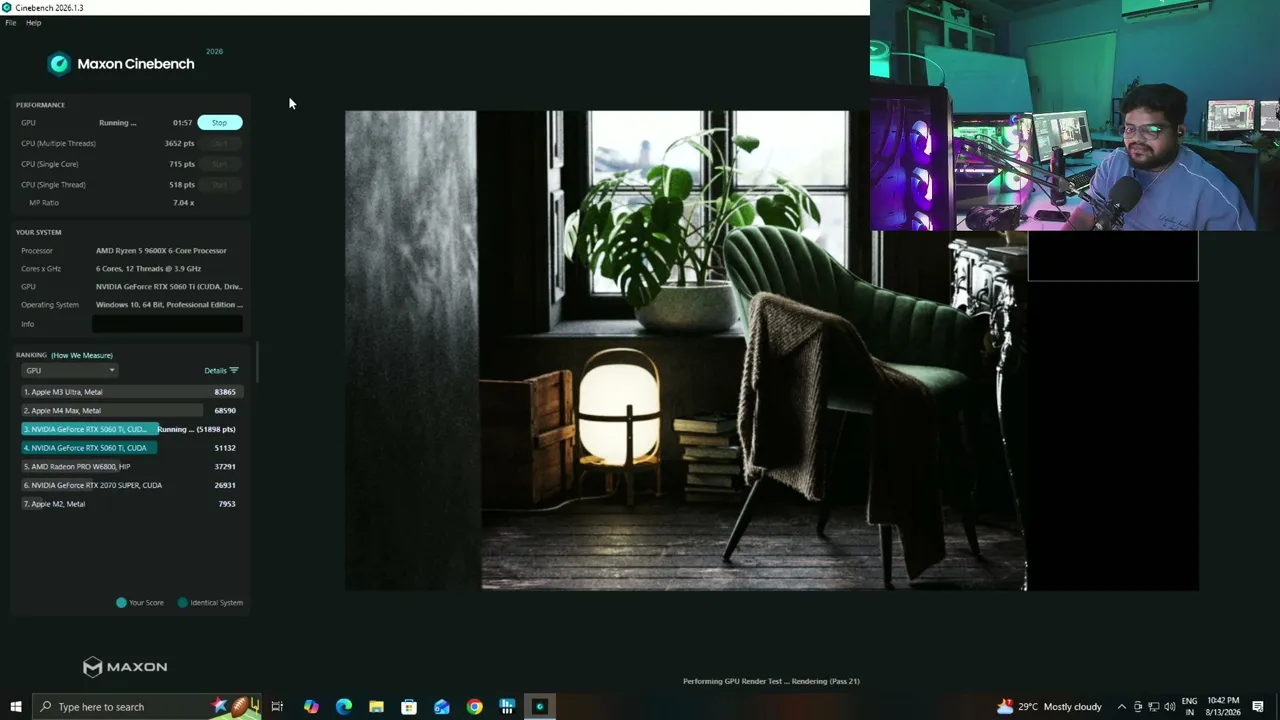Open the Windows Start menu
The height and width of the screenshot is (720, 1280).
click(x=15, y=707)
